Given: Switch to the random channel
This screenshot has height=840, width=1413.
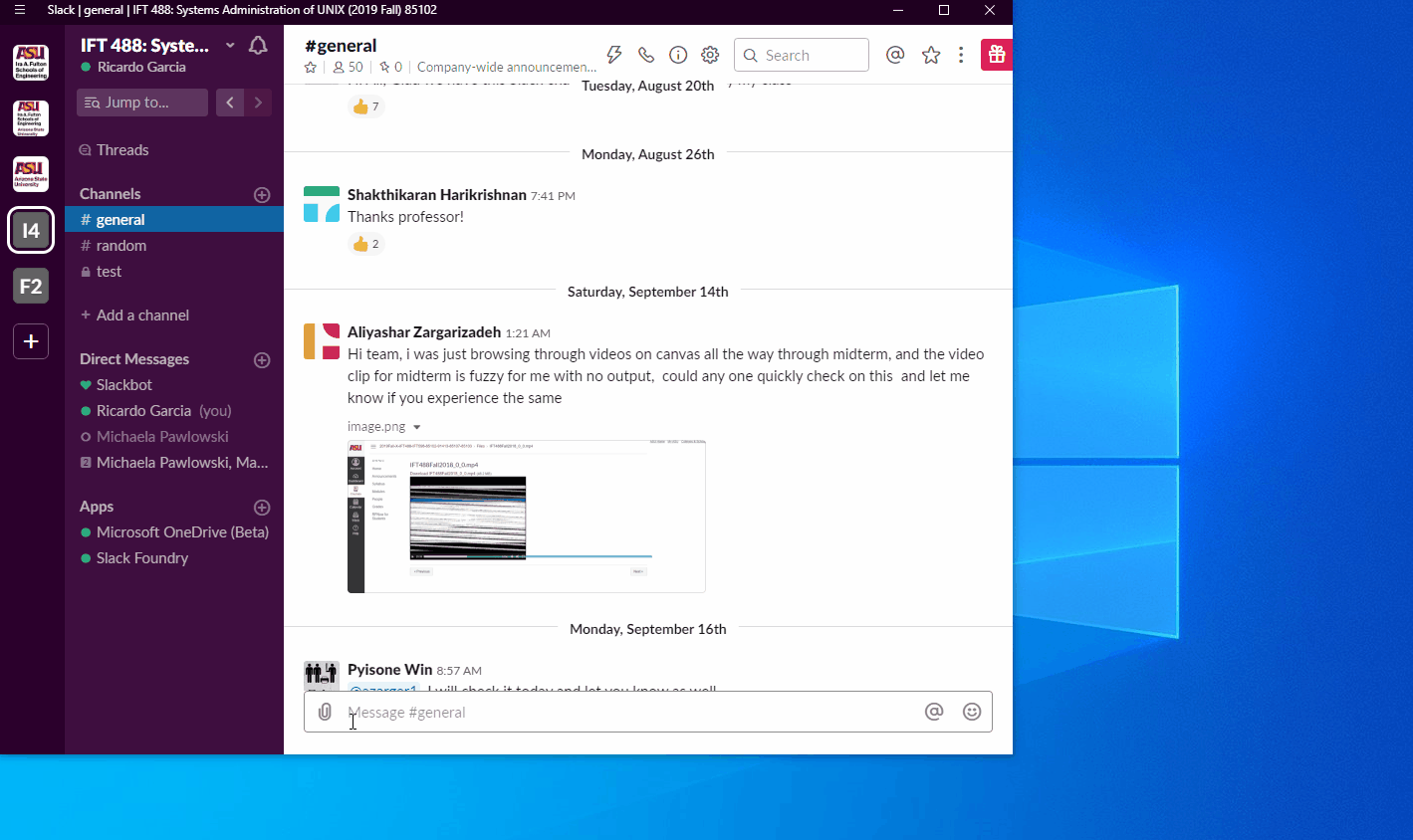Looking at the screenshot, I should pos(121,246).
